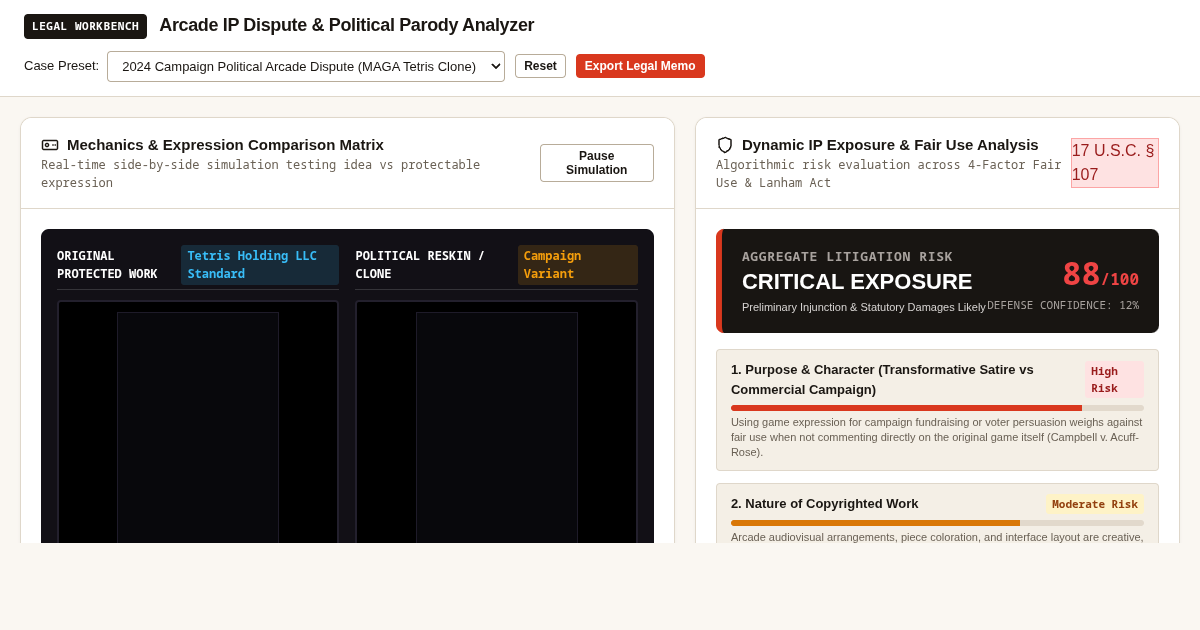
Task: Click DEFENSE CONFIDENCE: 12% text
Action: pos(1063,306)
